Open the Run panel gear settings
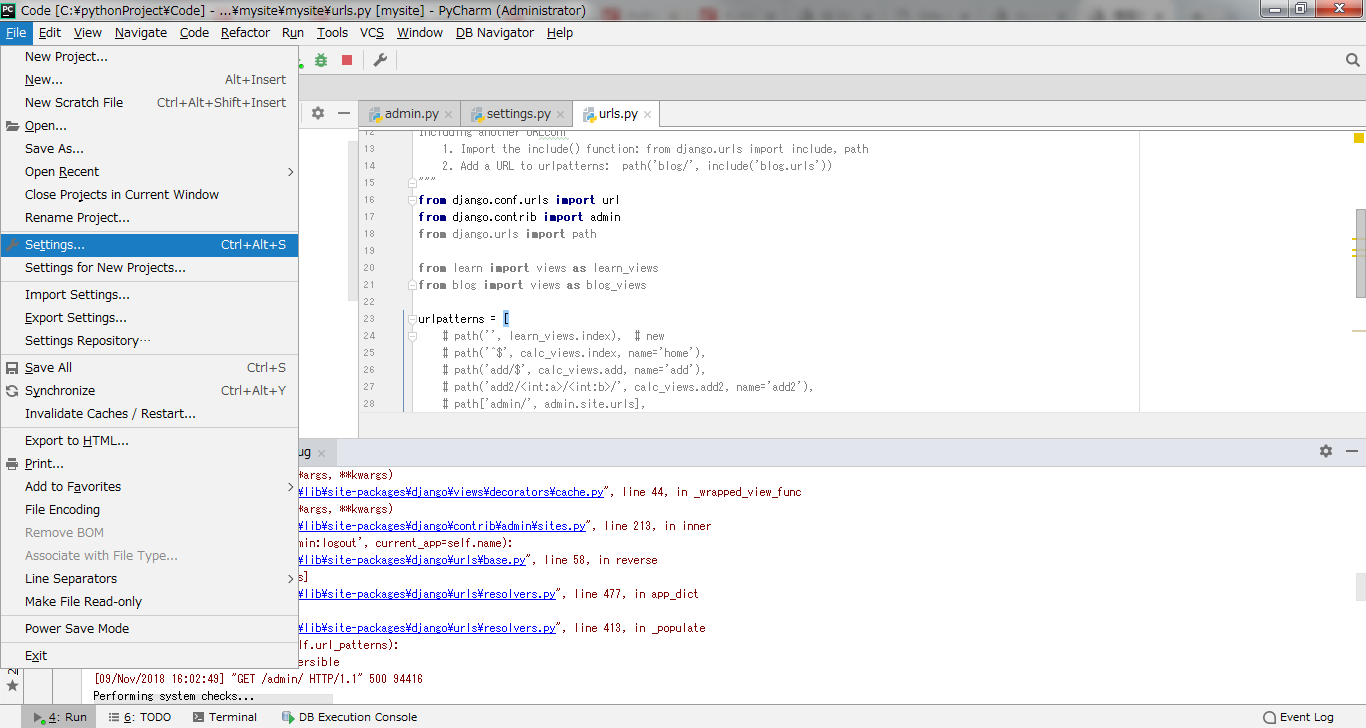The image size is (1366, 728). tap(1326, 451)
